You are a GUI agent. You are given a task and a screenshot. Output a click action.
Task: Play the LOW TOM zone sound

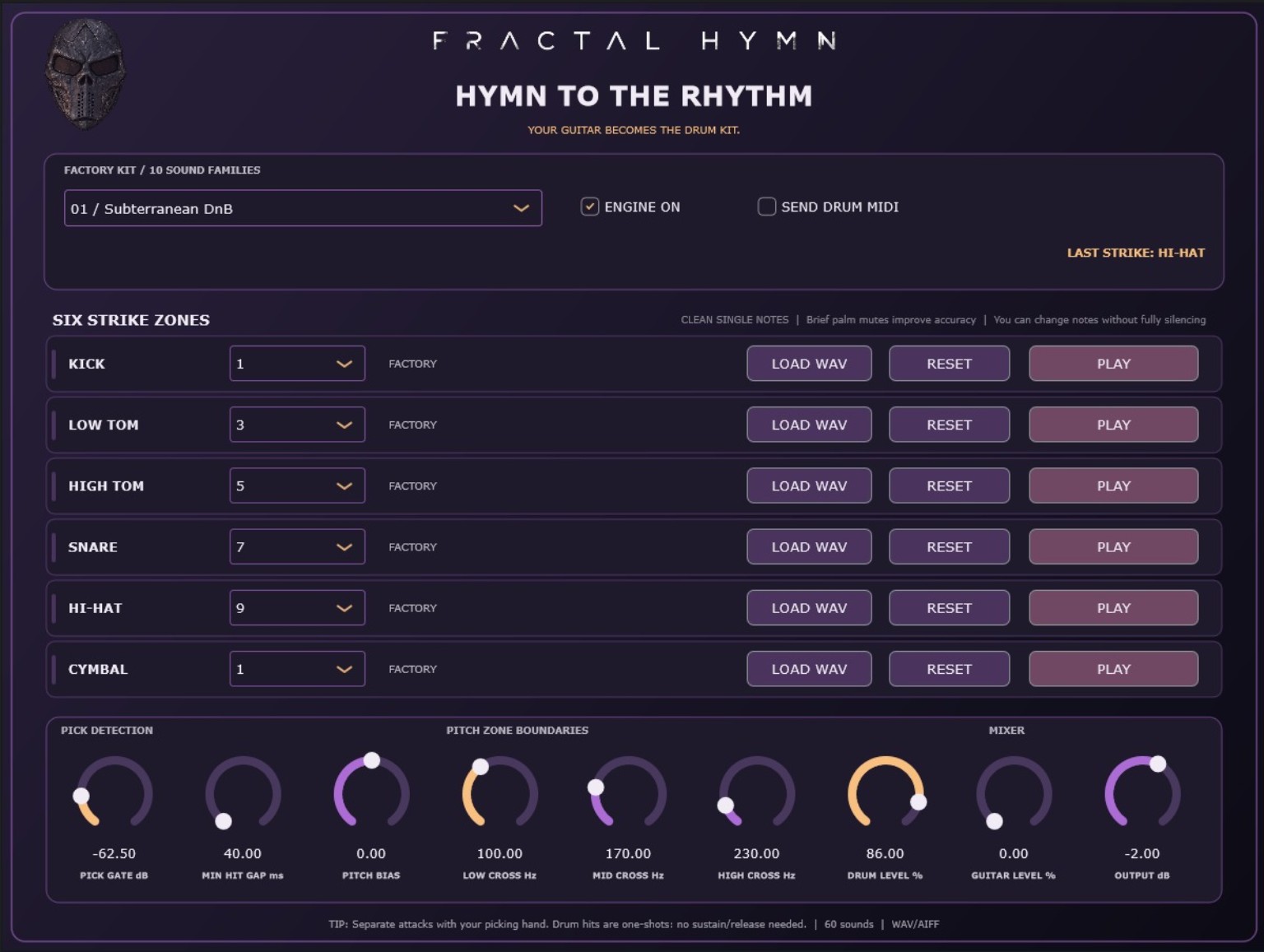[x=1113, y=425]
